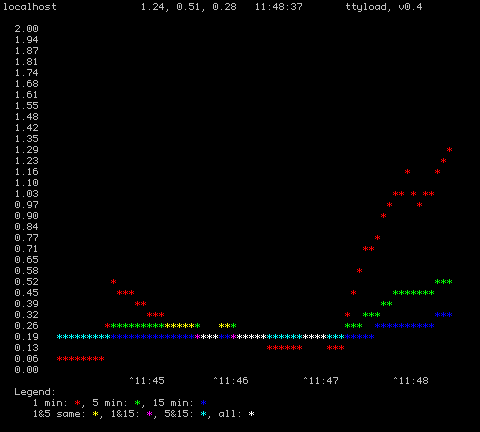Click the load averages 1.24, 0.51, 0.28
Image resolution: width=480 pixels, height=432 pixels.
click(x=189, y=7)
